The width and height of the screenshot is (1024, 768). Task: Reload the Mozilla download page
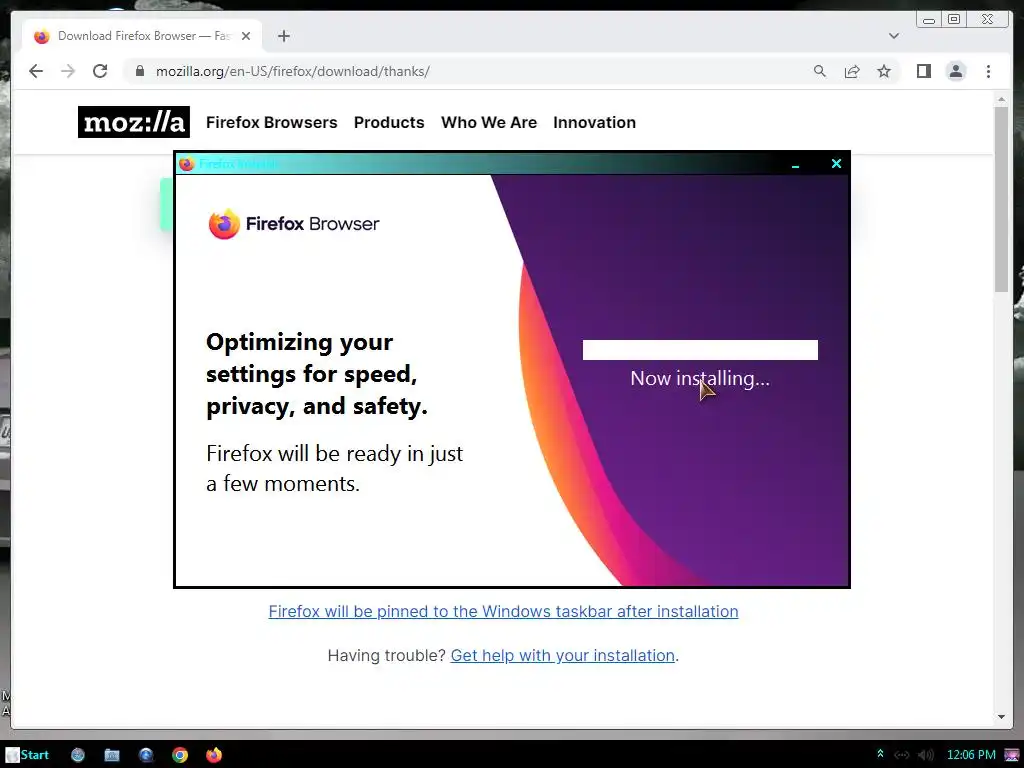100,71
